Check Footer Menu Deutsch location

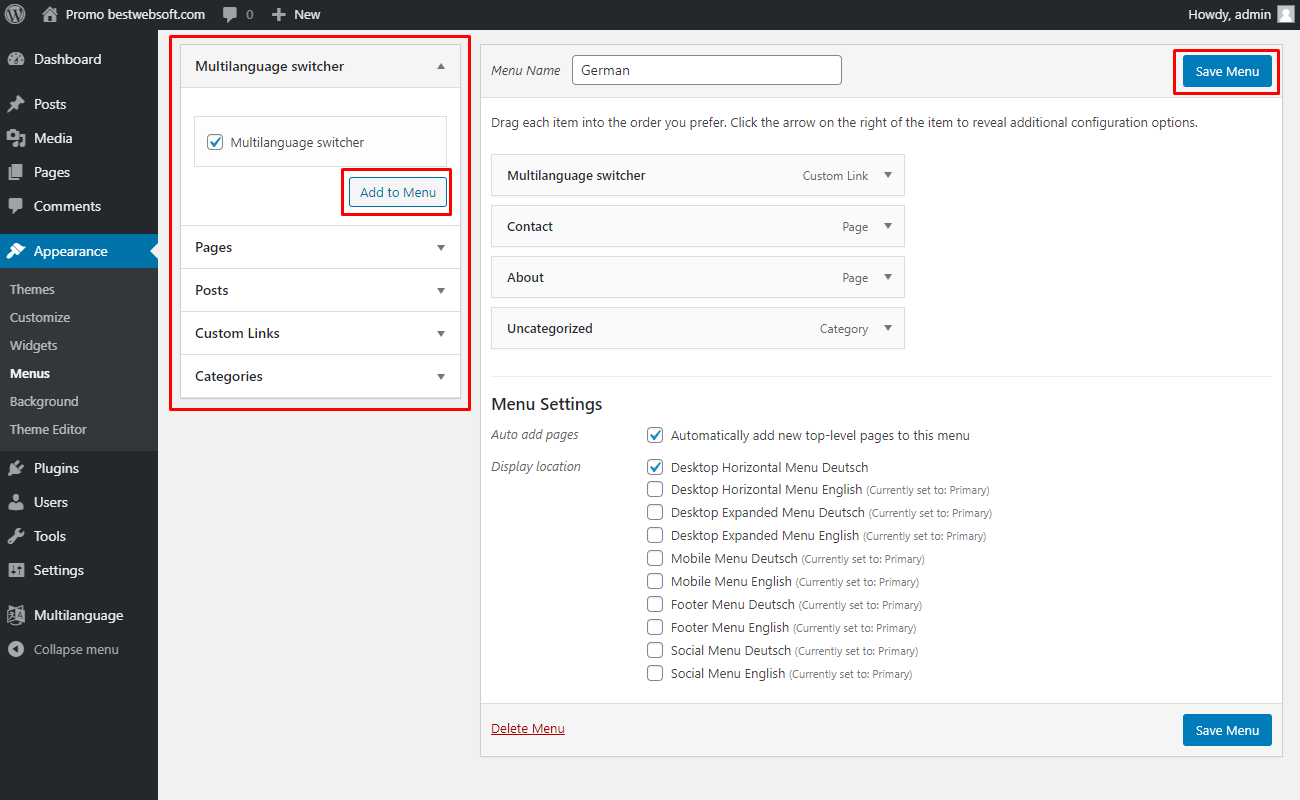[x=655, y=605]
